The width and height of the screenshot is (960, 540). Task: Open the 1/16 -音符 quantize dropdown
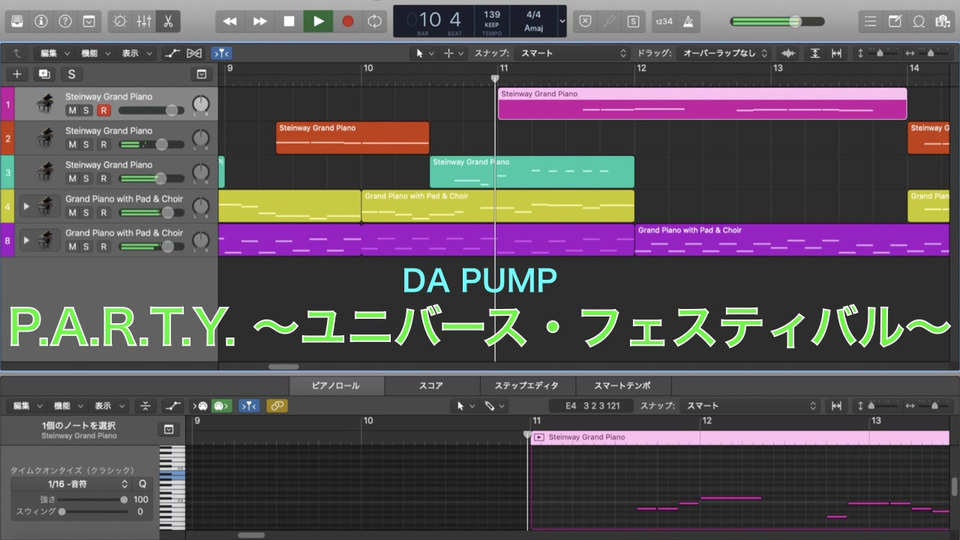click(71, 484)
